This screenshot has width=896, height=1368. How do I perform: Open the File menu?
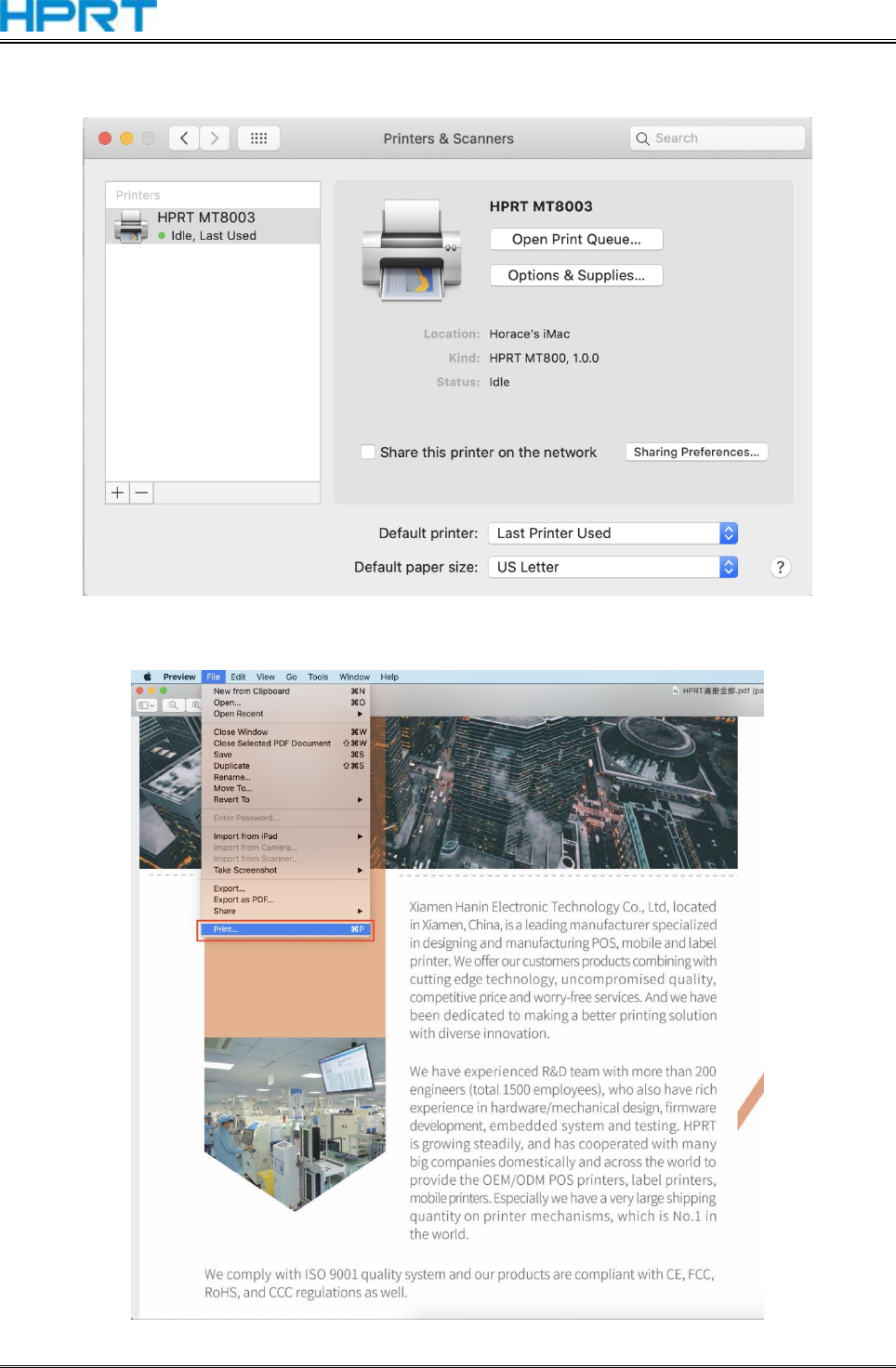214,677
